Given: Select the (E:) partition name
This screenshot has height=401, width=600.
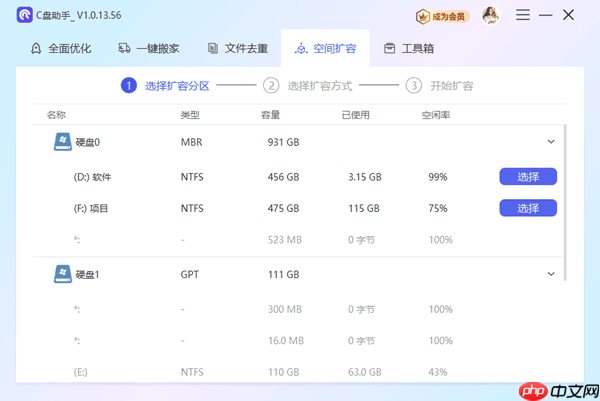Looking at the screenshot, I should click(x=80, y=372).
